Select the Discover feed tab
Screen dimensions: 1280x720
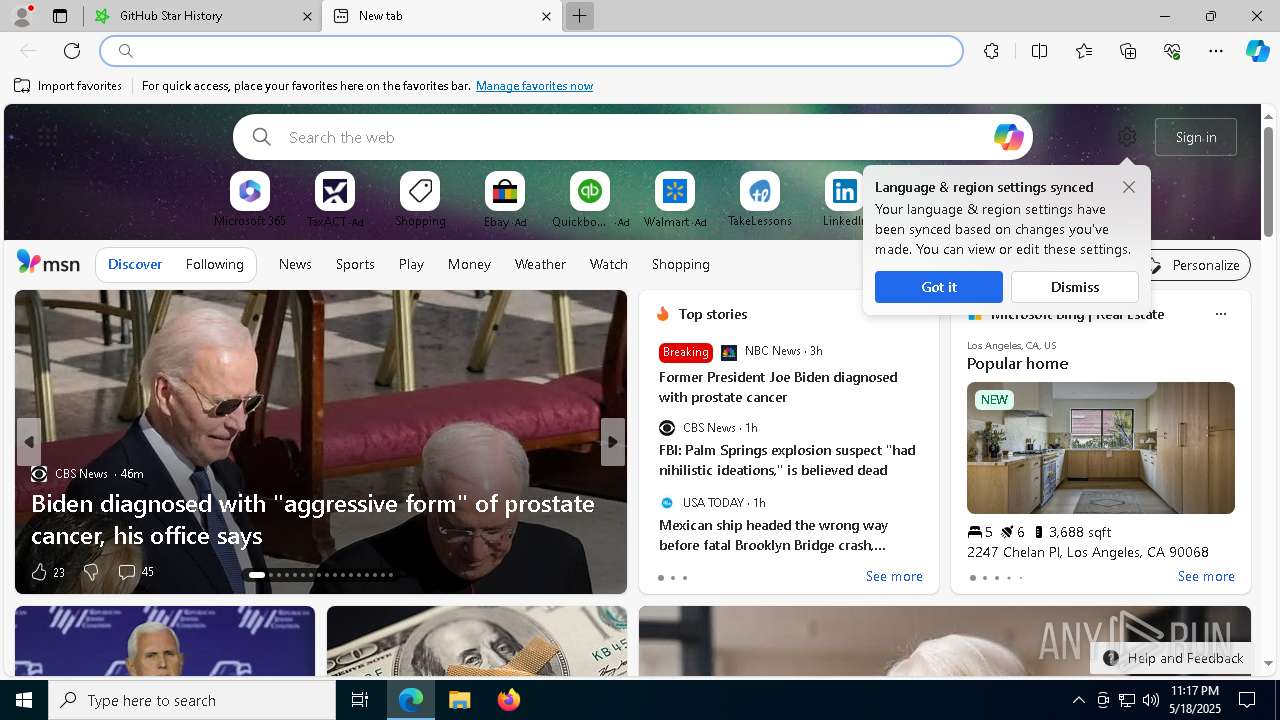[x=135, y=264]
